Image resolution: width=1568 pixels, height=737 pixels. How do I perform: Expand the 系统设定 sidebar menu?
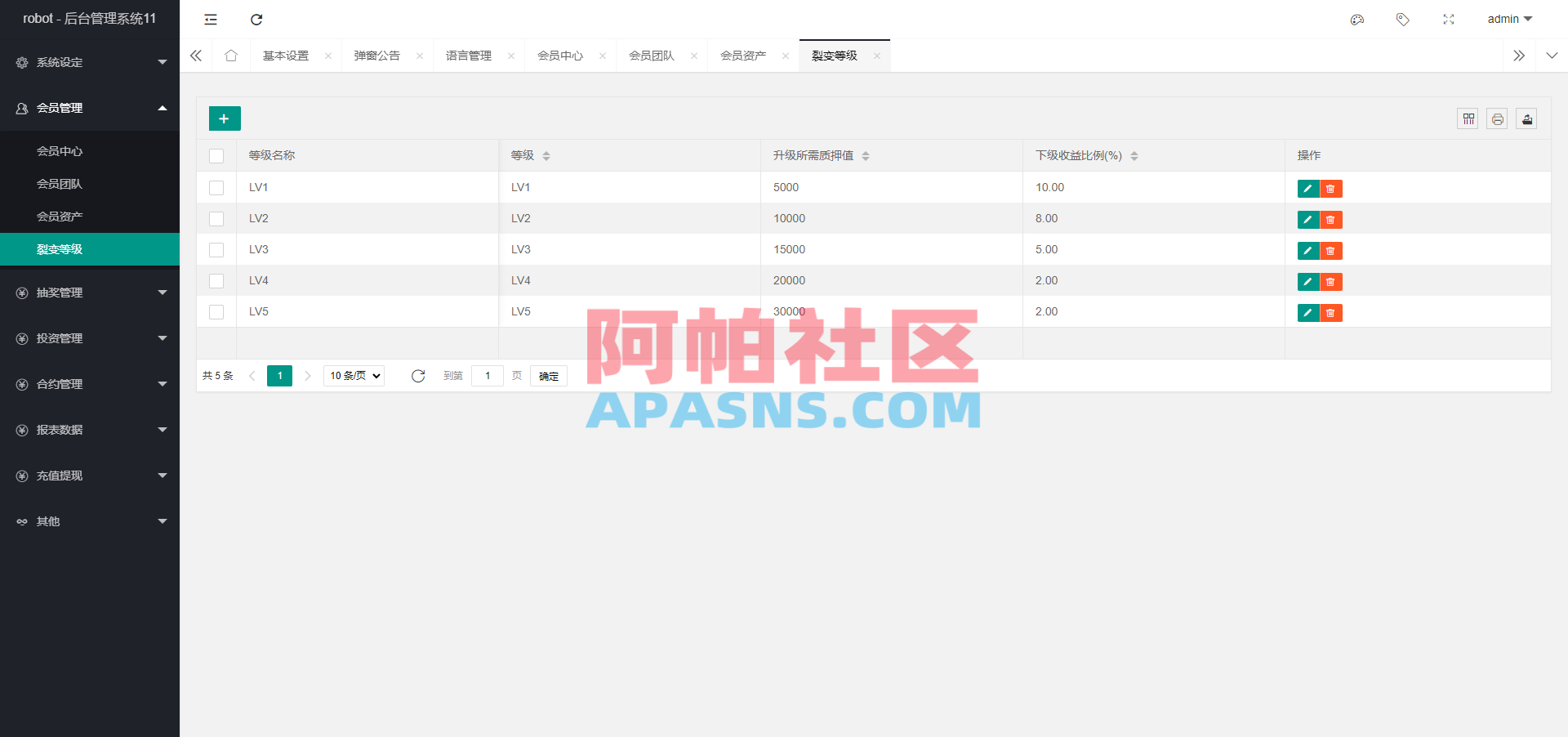[x=90, y=62]
